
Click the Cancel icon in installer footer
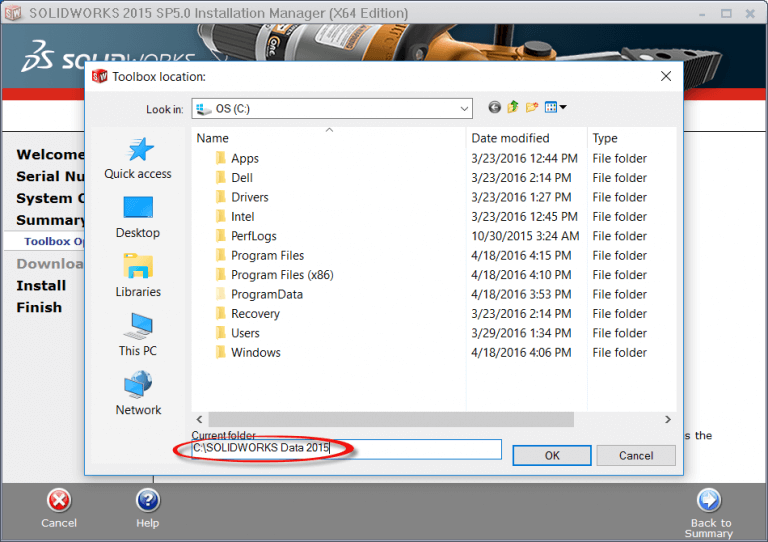tap(59, 501)
